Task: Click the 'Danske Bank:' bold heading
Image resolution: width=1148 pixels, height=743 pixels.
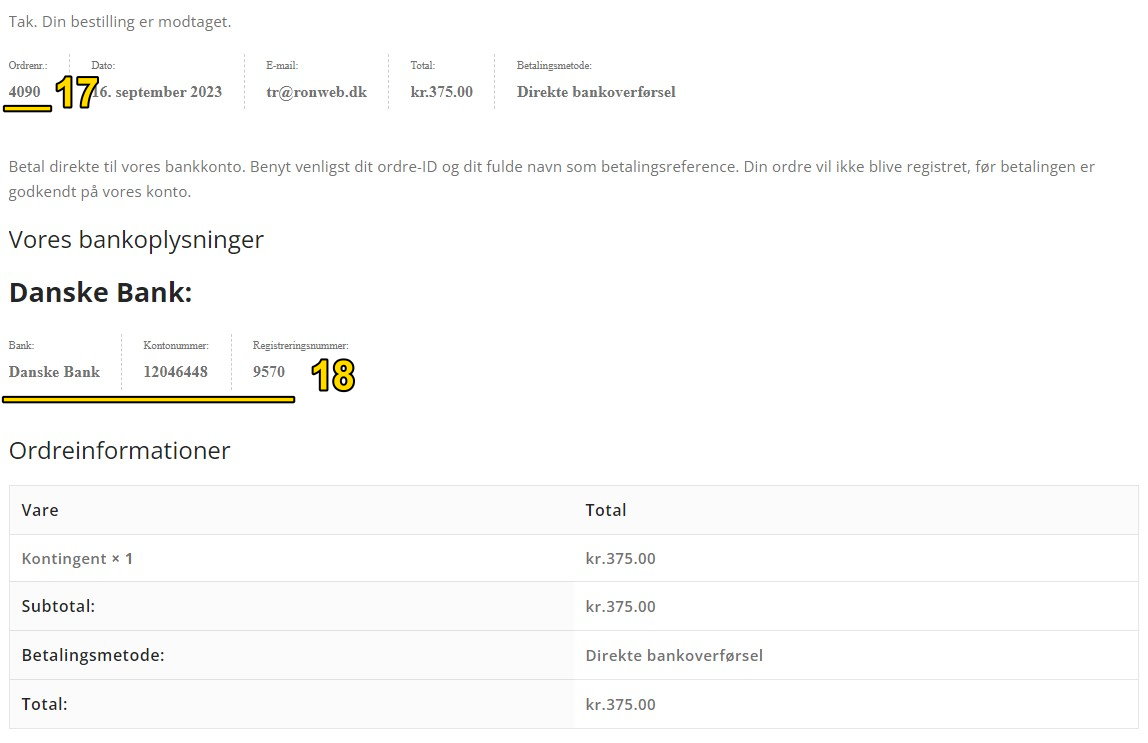Action: [100, 292]
